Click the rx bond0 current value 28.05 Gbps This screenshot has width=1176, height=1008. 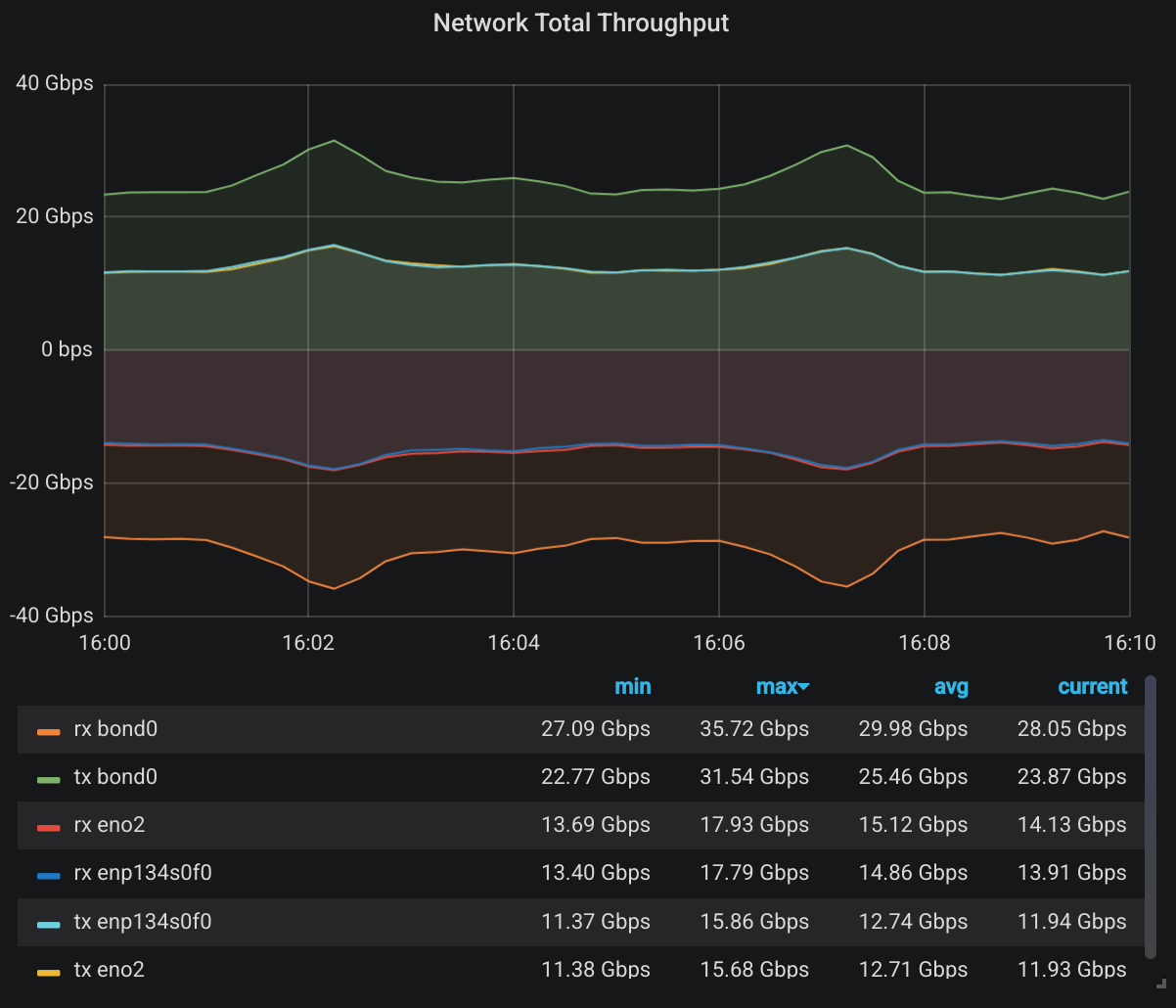click(1071, 729)
